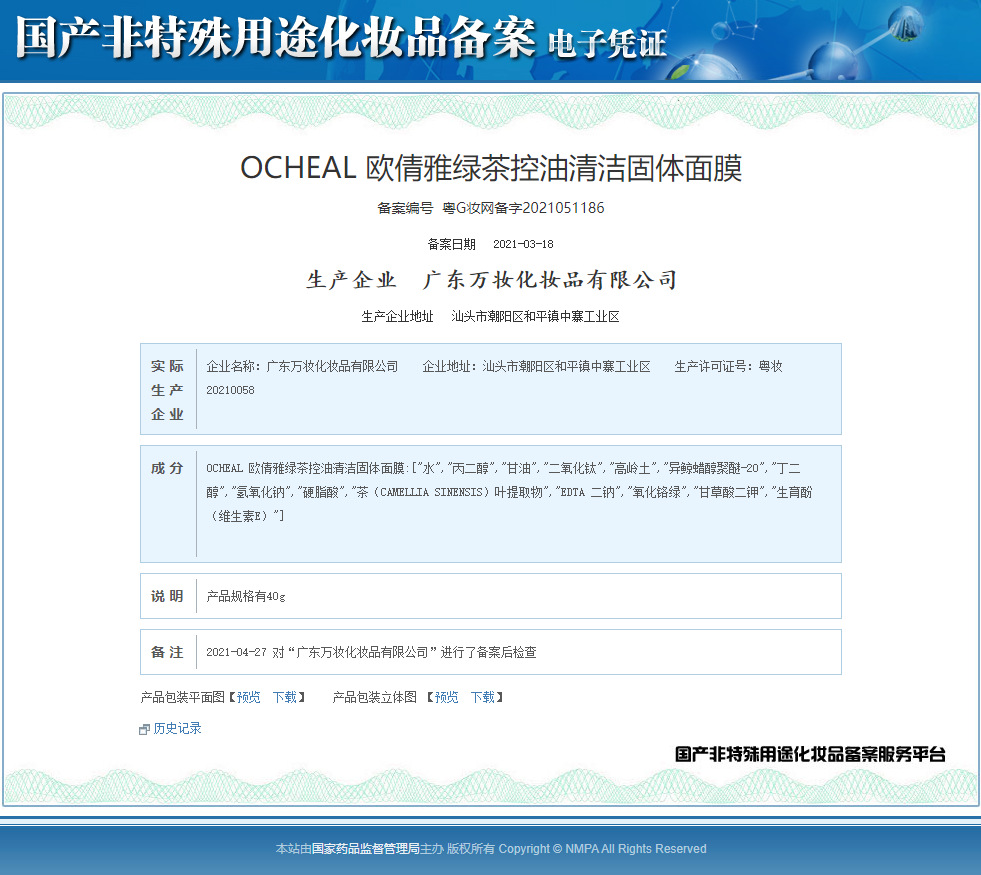Click address 汕头市潮阳区和平镇中寨工业区 under manufacturer

[536, 316]
